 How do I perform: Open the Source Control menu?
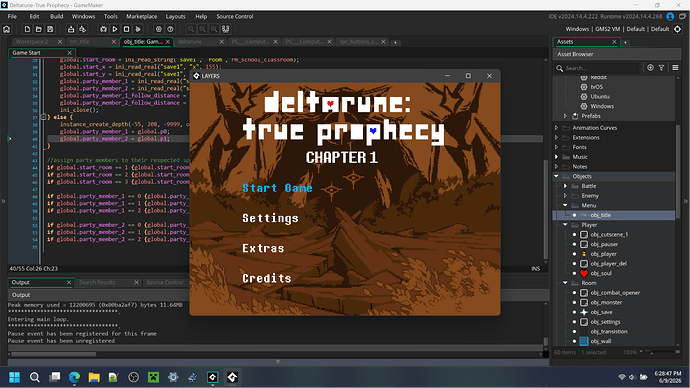(x=235, y=16)
